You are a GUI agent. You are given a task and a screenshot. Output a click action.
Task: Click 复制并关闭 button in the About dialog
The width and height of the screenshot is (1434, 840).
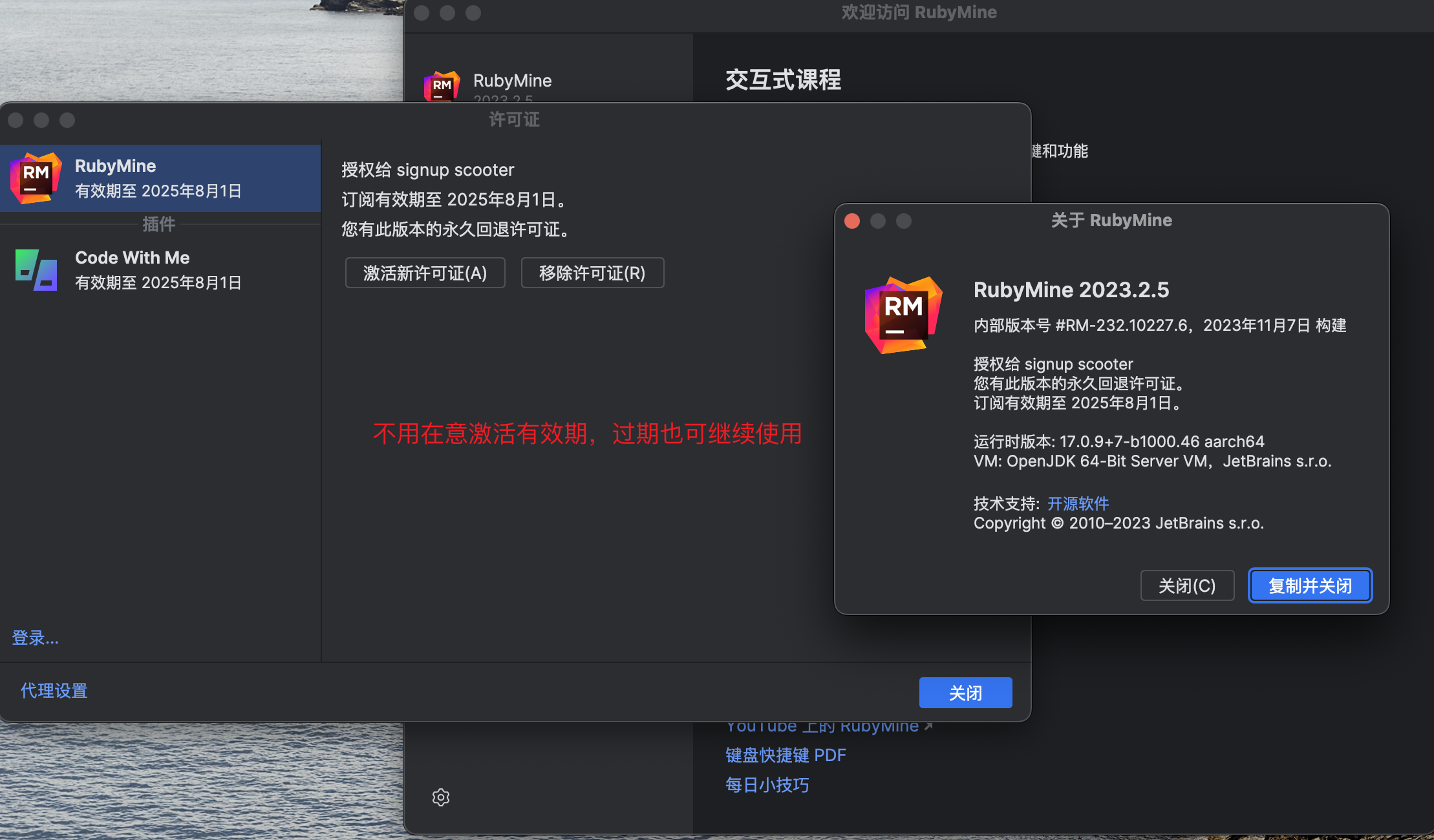[x=1310, y=585]
